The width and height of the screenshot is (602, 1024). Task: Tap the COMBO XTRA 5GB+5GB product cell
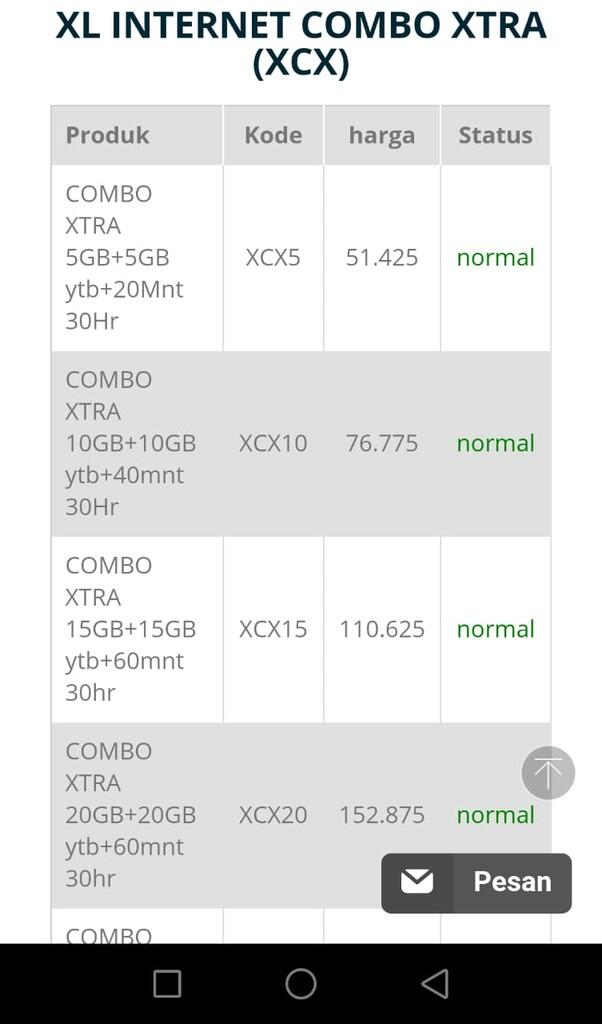[x=136, y=258]
